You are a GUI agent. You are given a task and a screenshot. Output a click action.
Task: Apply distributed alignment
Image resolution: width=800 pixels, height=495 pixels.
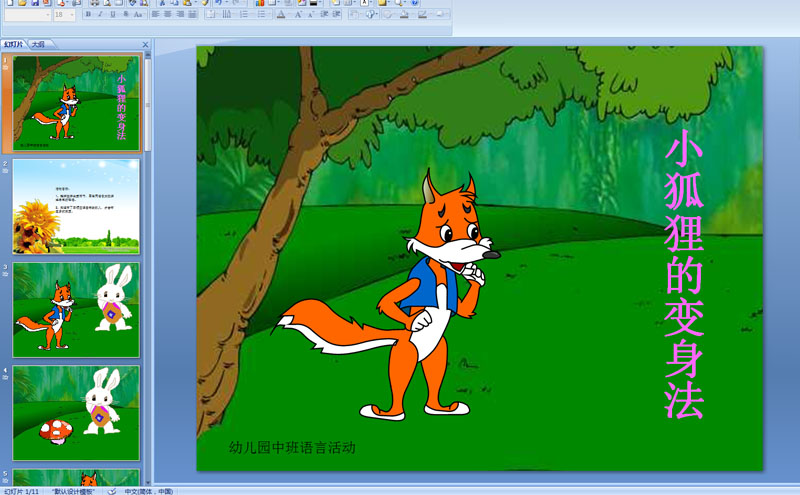[192, 14]
